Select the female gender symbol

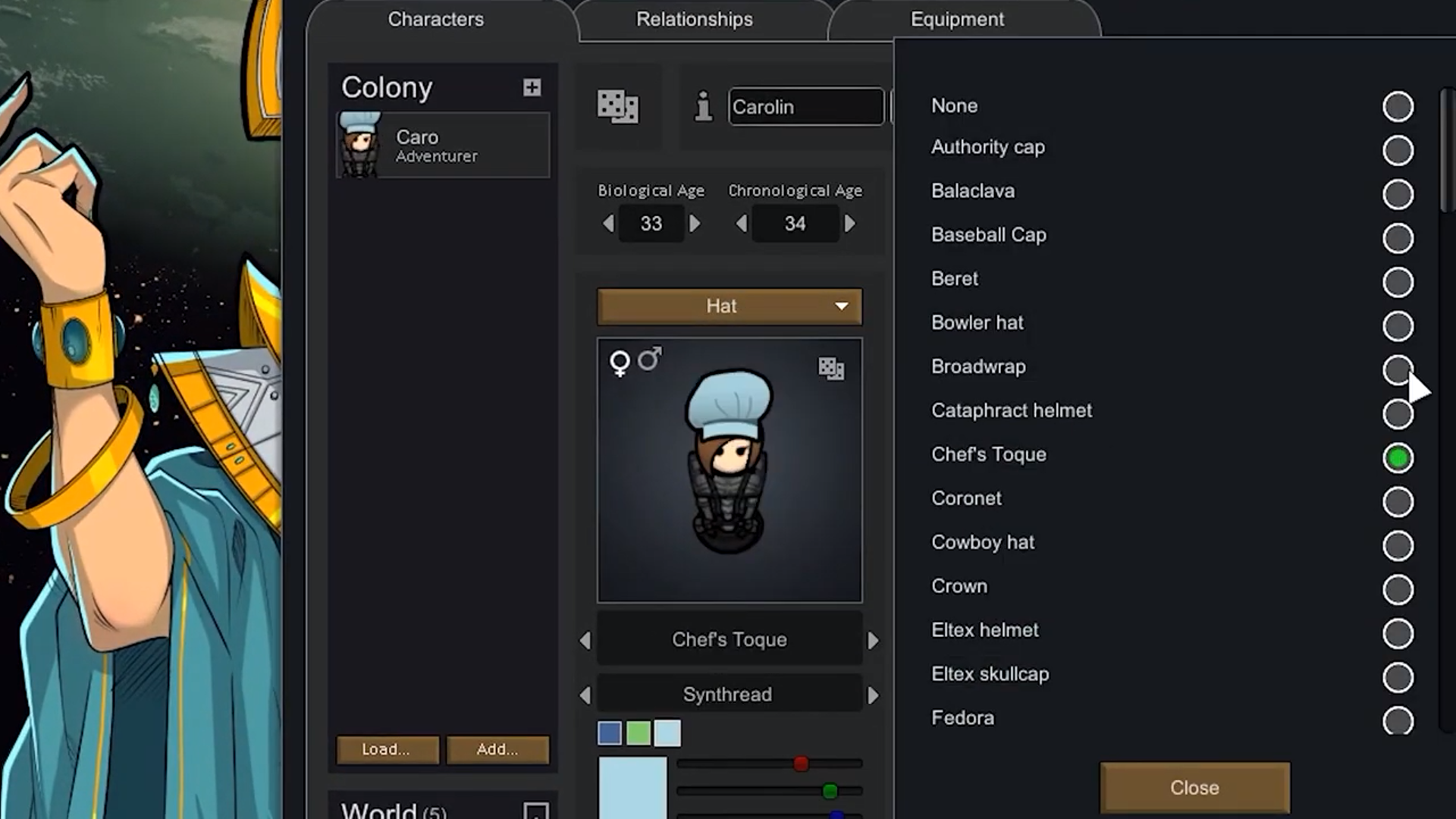click(x=620, y=363)
